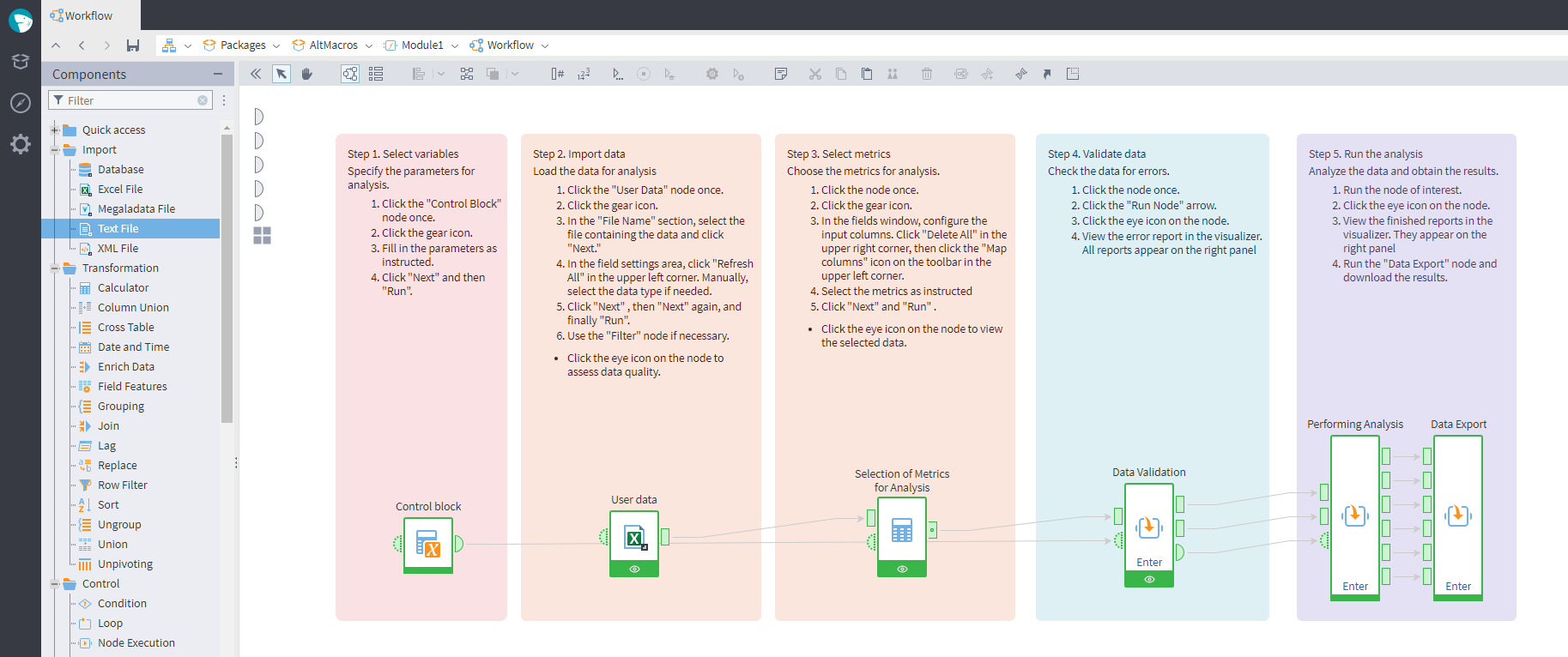Toggle eye icon on User data node

(x=634, y=570)
